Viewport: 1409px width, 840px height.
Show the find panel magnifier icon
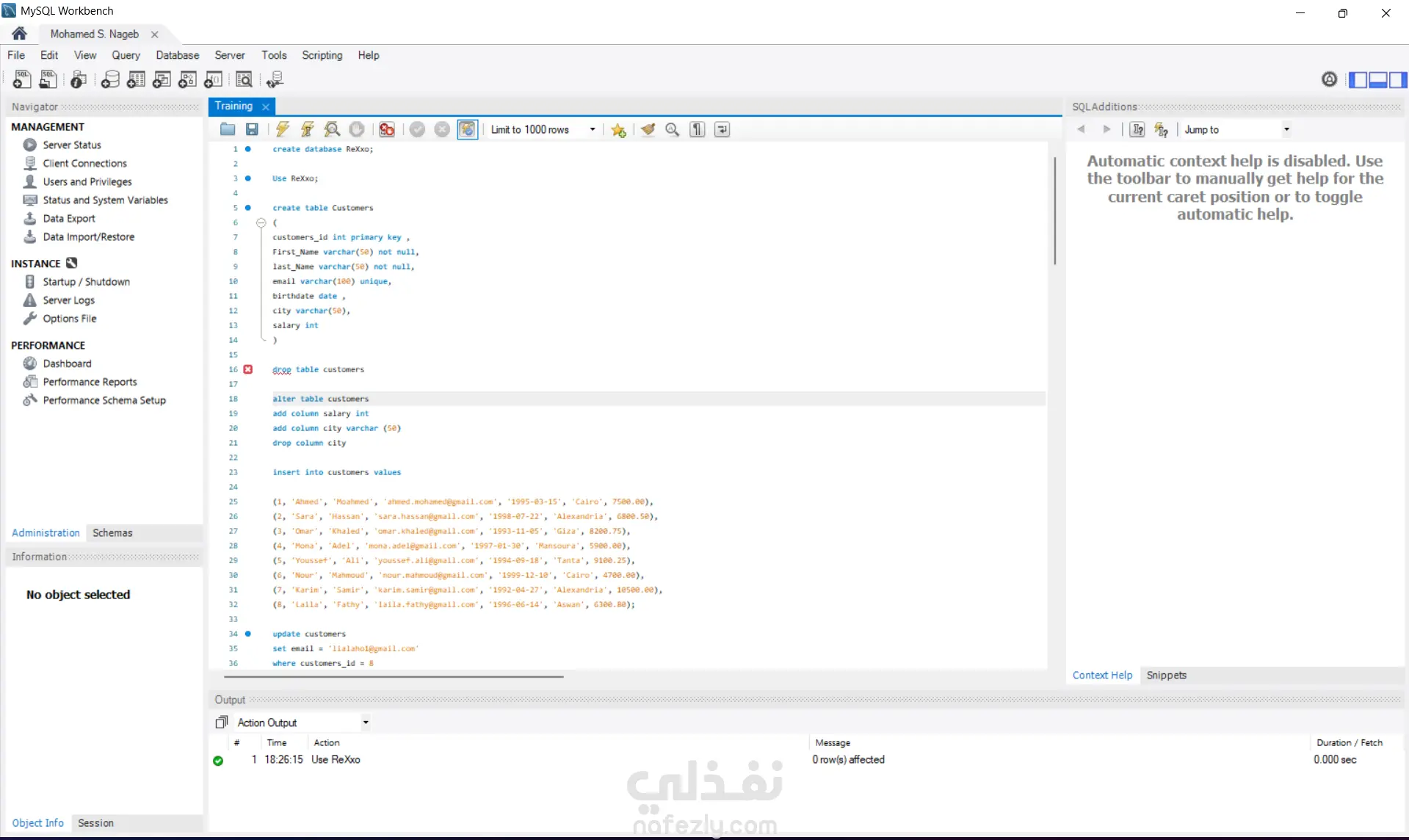[x=672, y=129]
